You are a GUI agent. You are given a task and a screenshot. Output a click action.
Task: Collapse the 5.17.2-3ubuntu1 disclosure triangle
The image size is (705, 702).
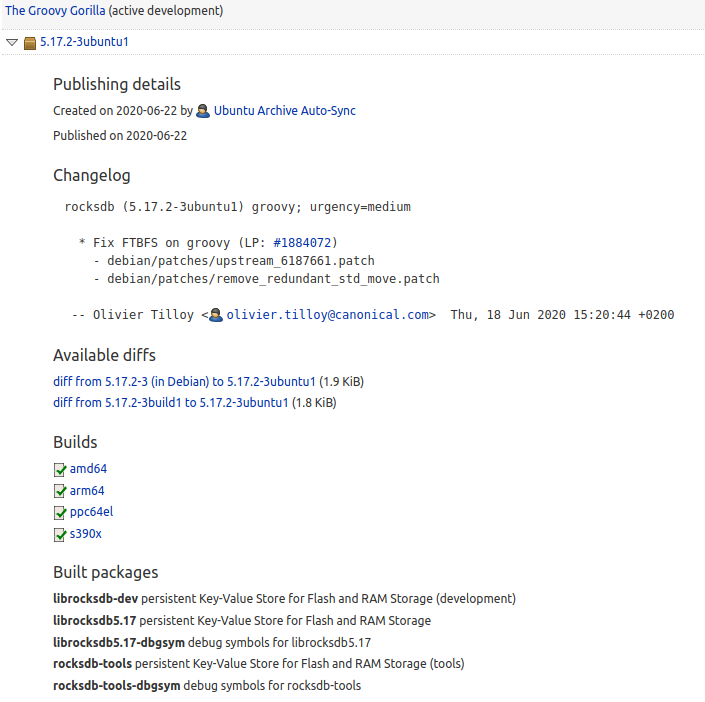tap(12, 43)
